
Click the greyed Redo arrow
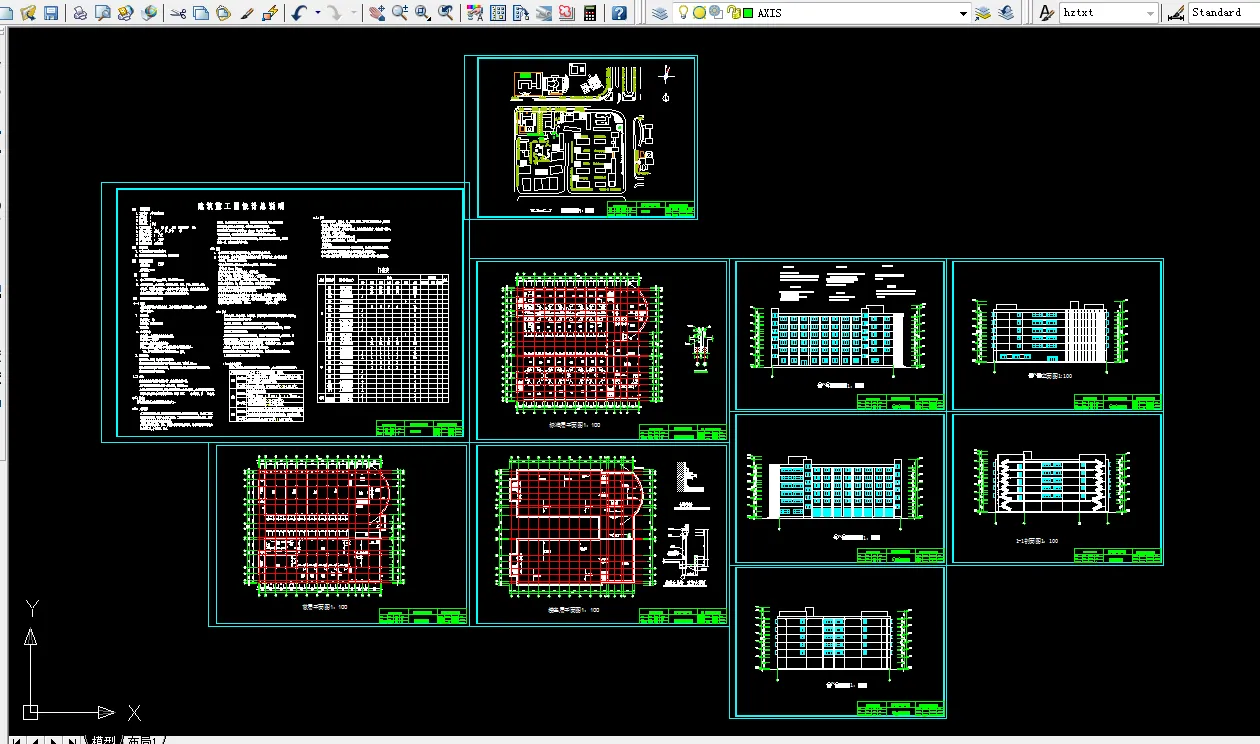click(335, 13)
